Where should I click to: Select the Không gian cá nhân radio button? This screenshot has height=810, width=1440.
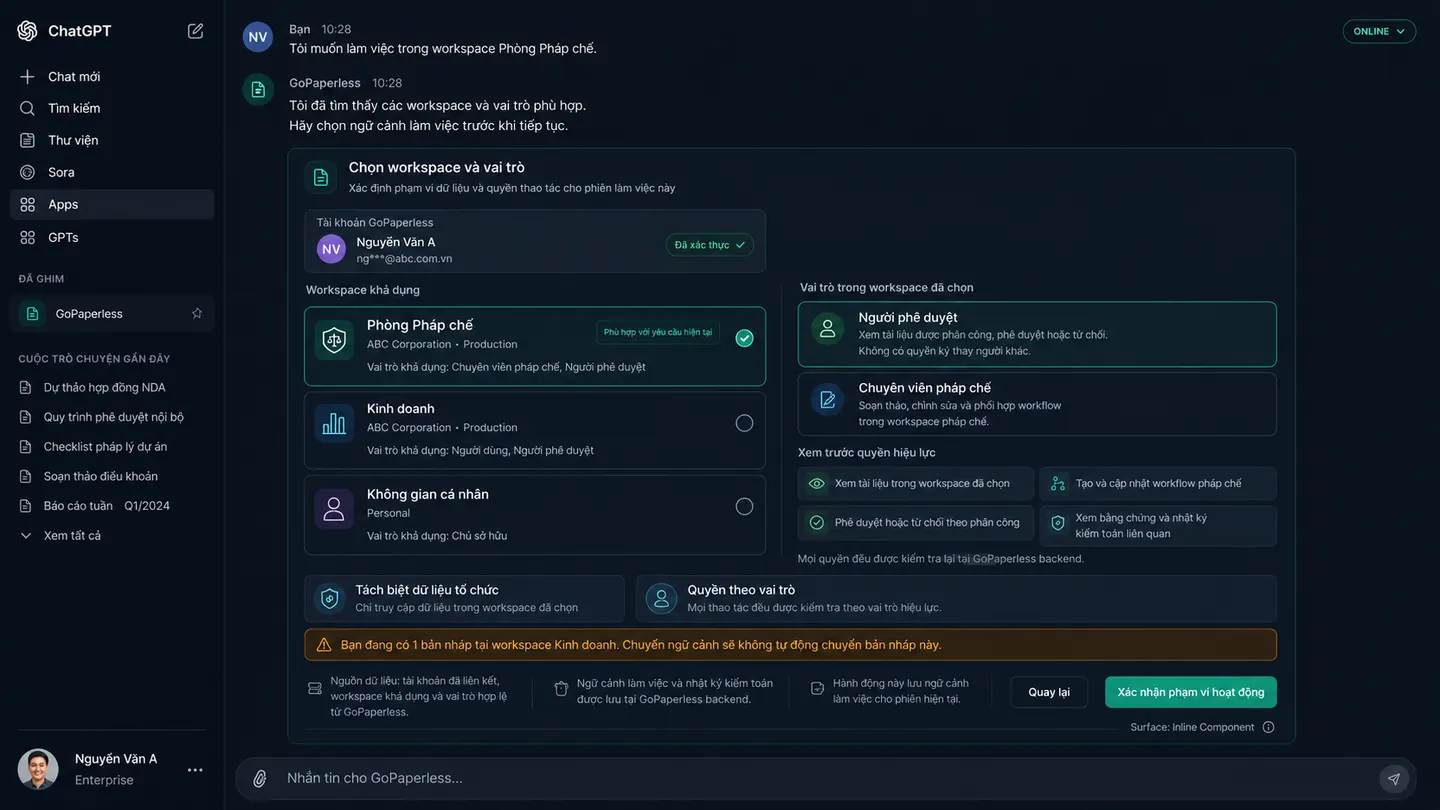click(x=744, y=506)
